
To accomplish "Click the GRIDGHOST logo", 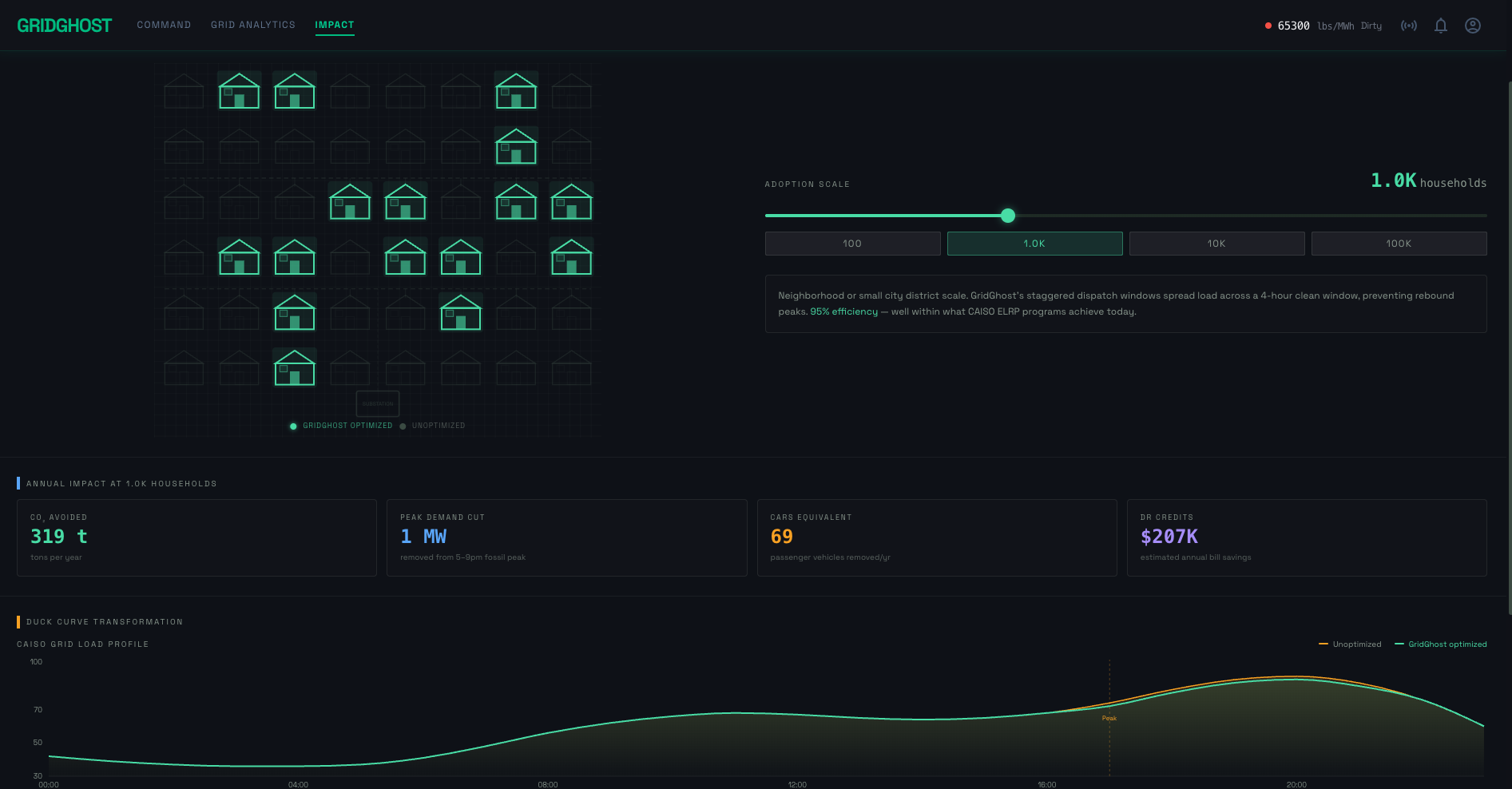I will (65, 26).
